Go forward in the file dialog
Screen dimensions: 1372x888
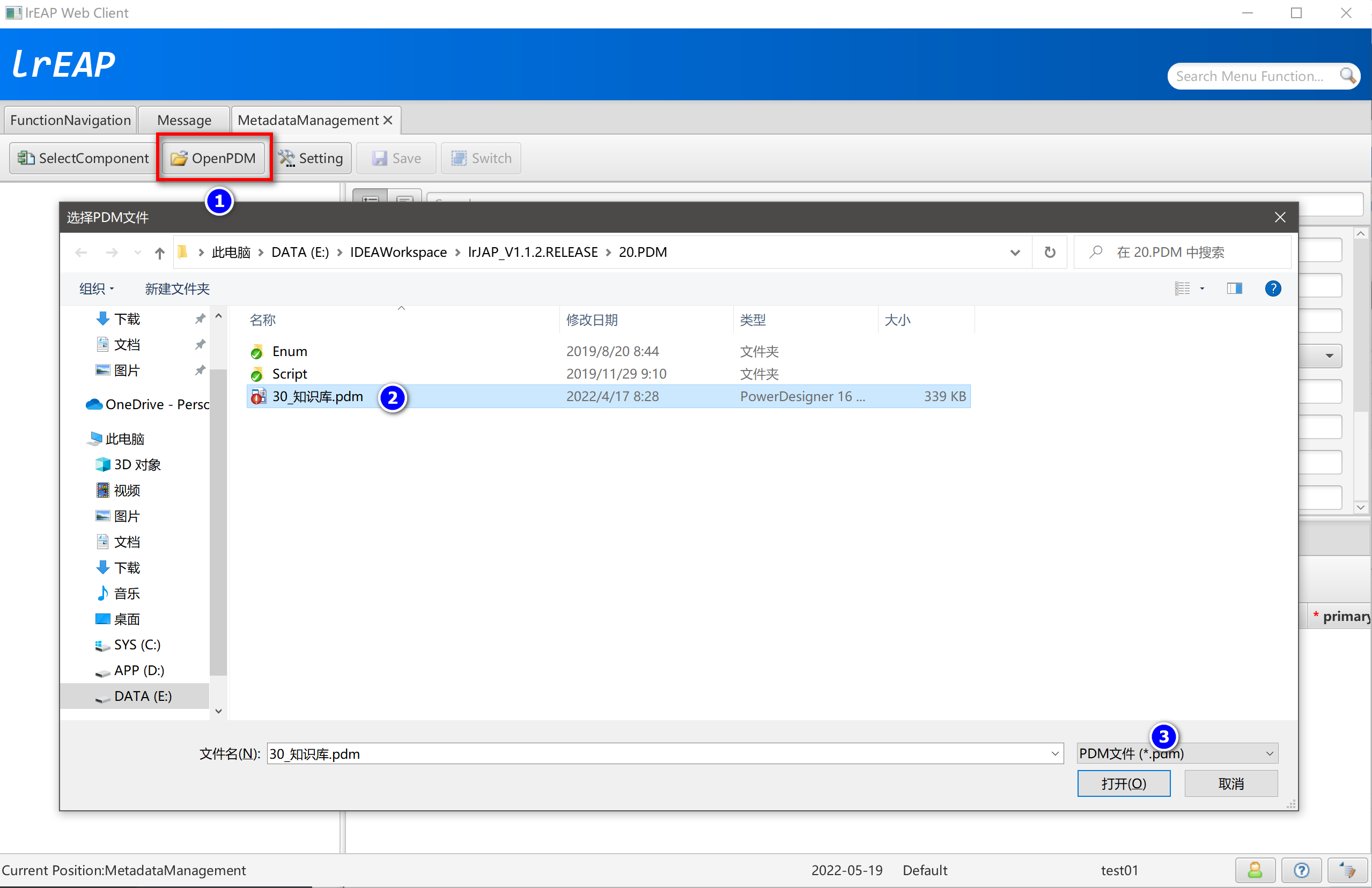(112, 253)
